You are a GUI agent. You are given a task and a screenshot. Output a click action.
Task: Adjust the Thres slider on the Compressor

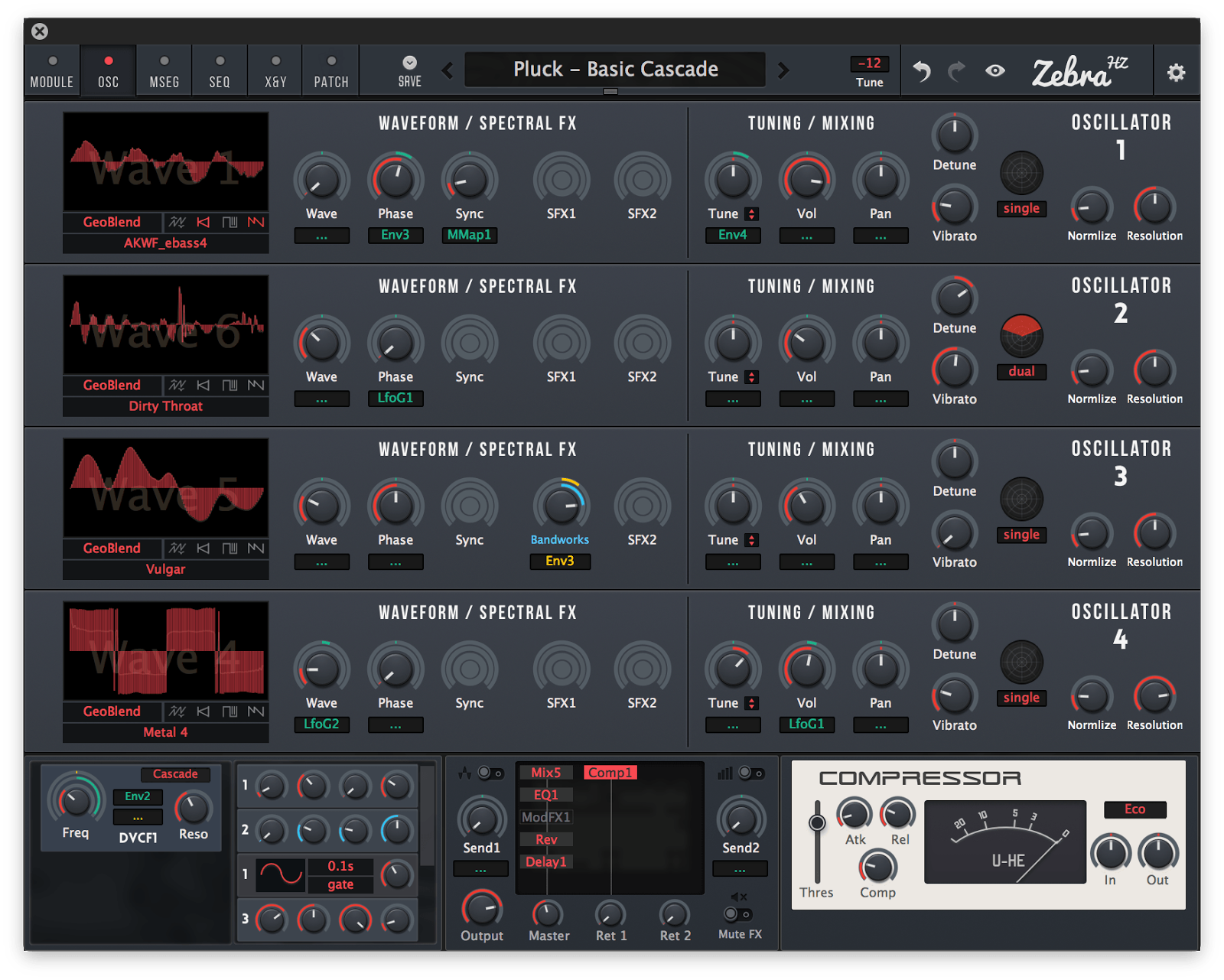pos(816,821)
